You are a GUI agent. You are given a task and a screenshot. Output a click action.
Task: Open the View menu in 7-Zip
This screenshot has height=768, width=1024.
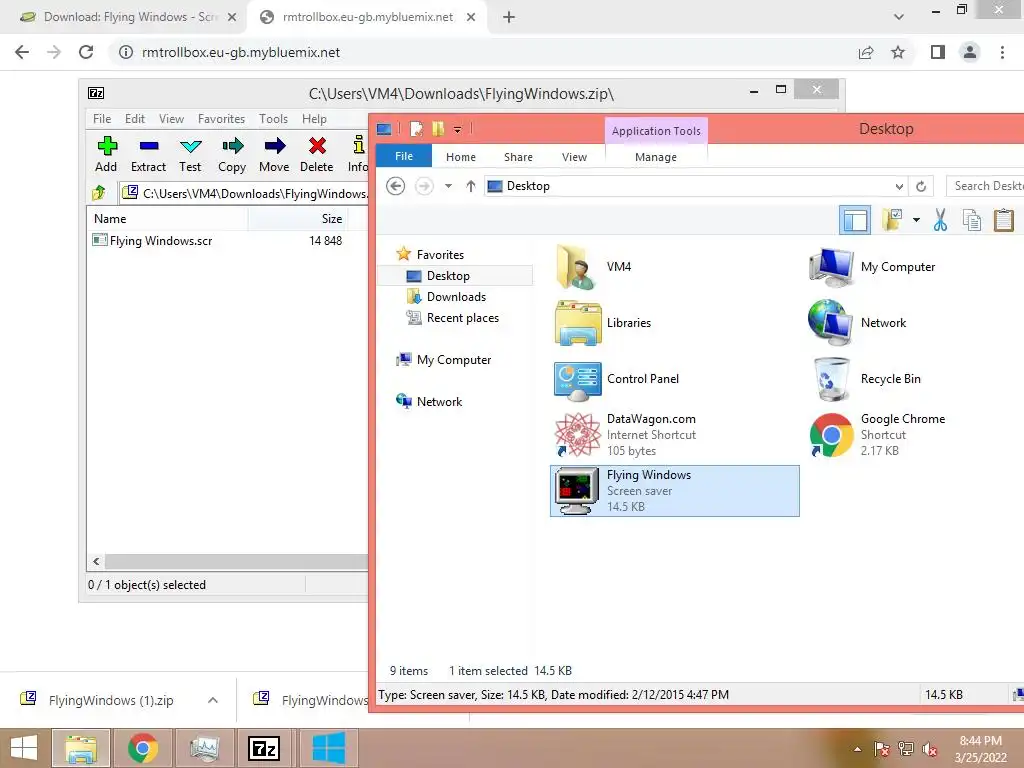[x=171, y=119]
